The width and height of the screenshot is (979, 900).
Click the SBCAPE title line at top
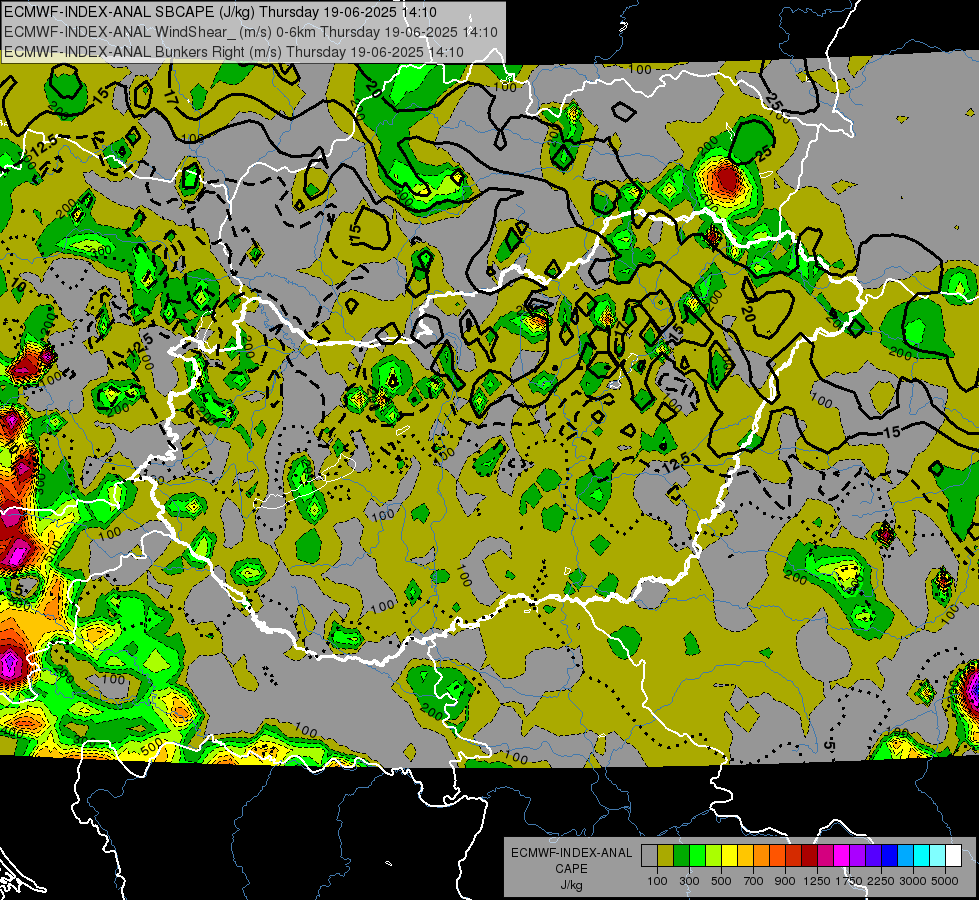[x=220, y=12]
